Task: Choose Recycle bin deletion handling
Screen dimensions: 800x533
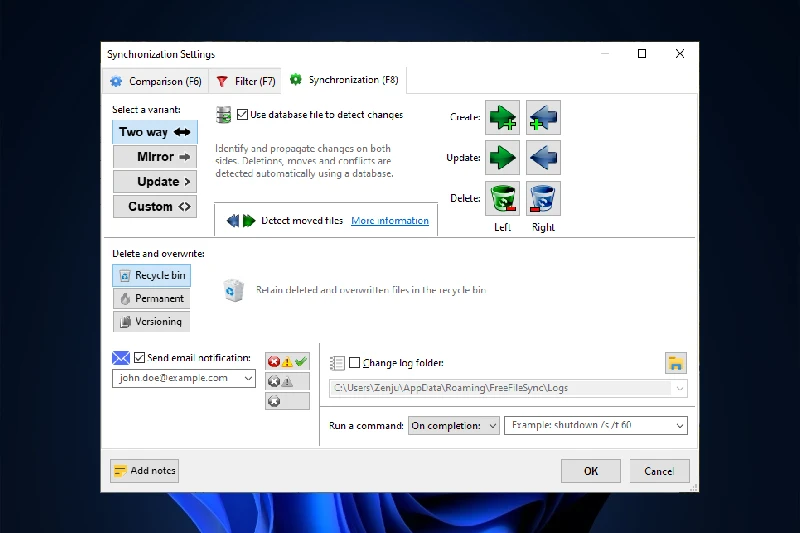Action: pyautogui.click(x=152, y=275)
